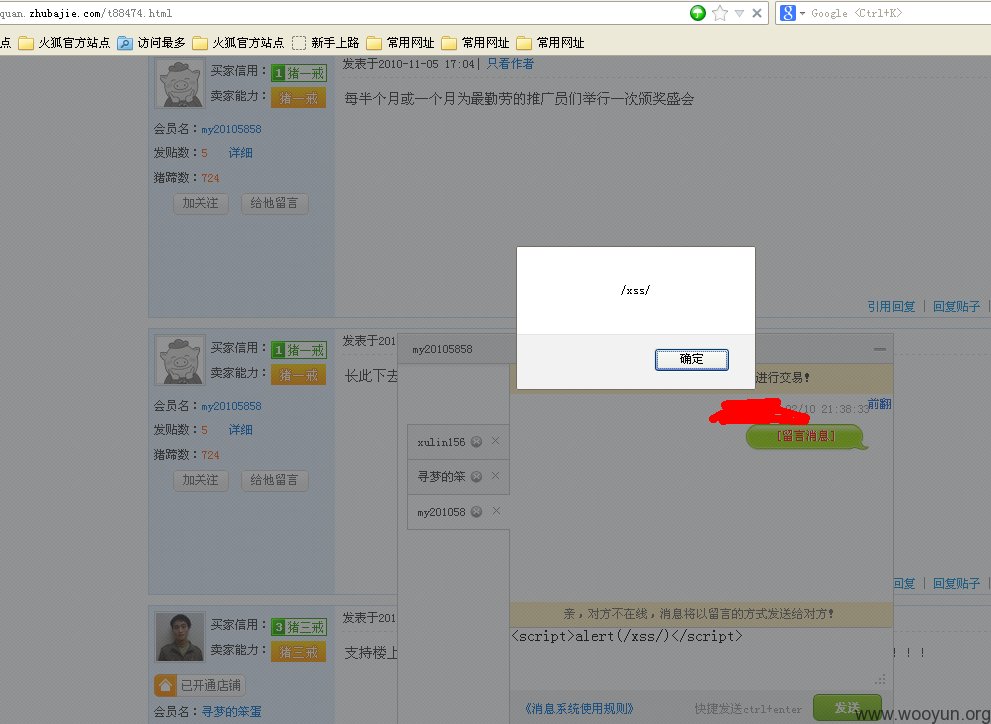The width and height of the screenshot is (991, 724).
Task: Click the round gray icon on the my201058 tab
Action: point(477,512)
